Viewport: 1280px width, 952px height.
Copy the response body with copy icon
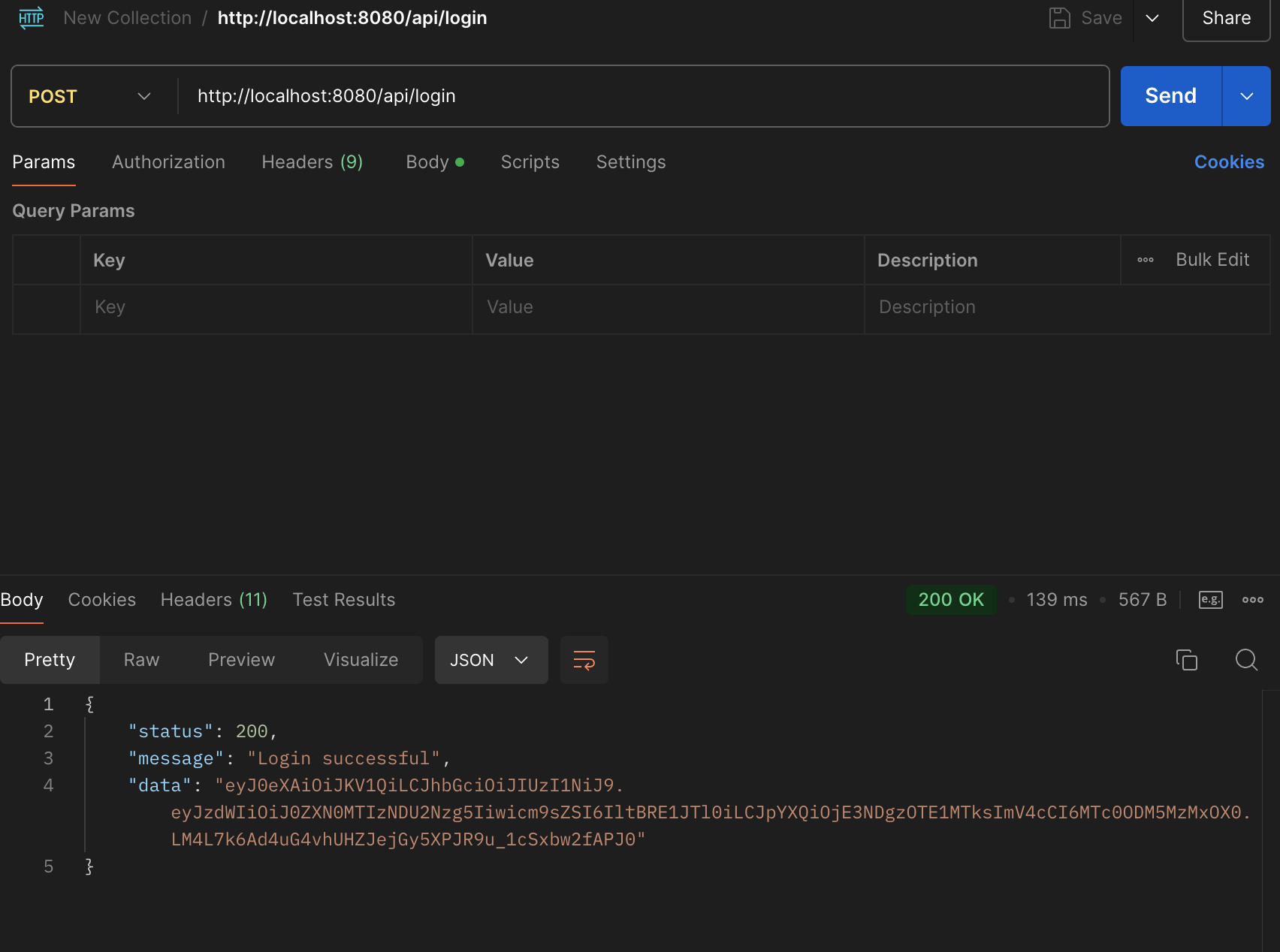[x=1186, y=660]
